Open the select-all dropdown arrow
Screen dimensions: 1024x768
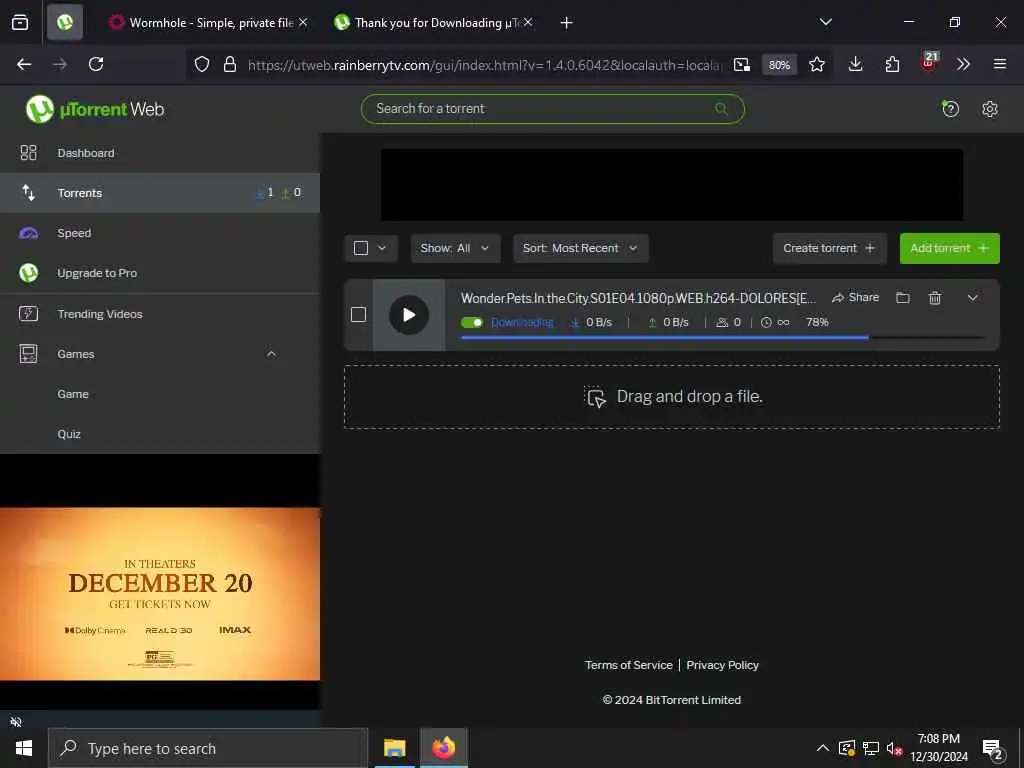coord(382,248)
